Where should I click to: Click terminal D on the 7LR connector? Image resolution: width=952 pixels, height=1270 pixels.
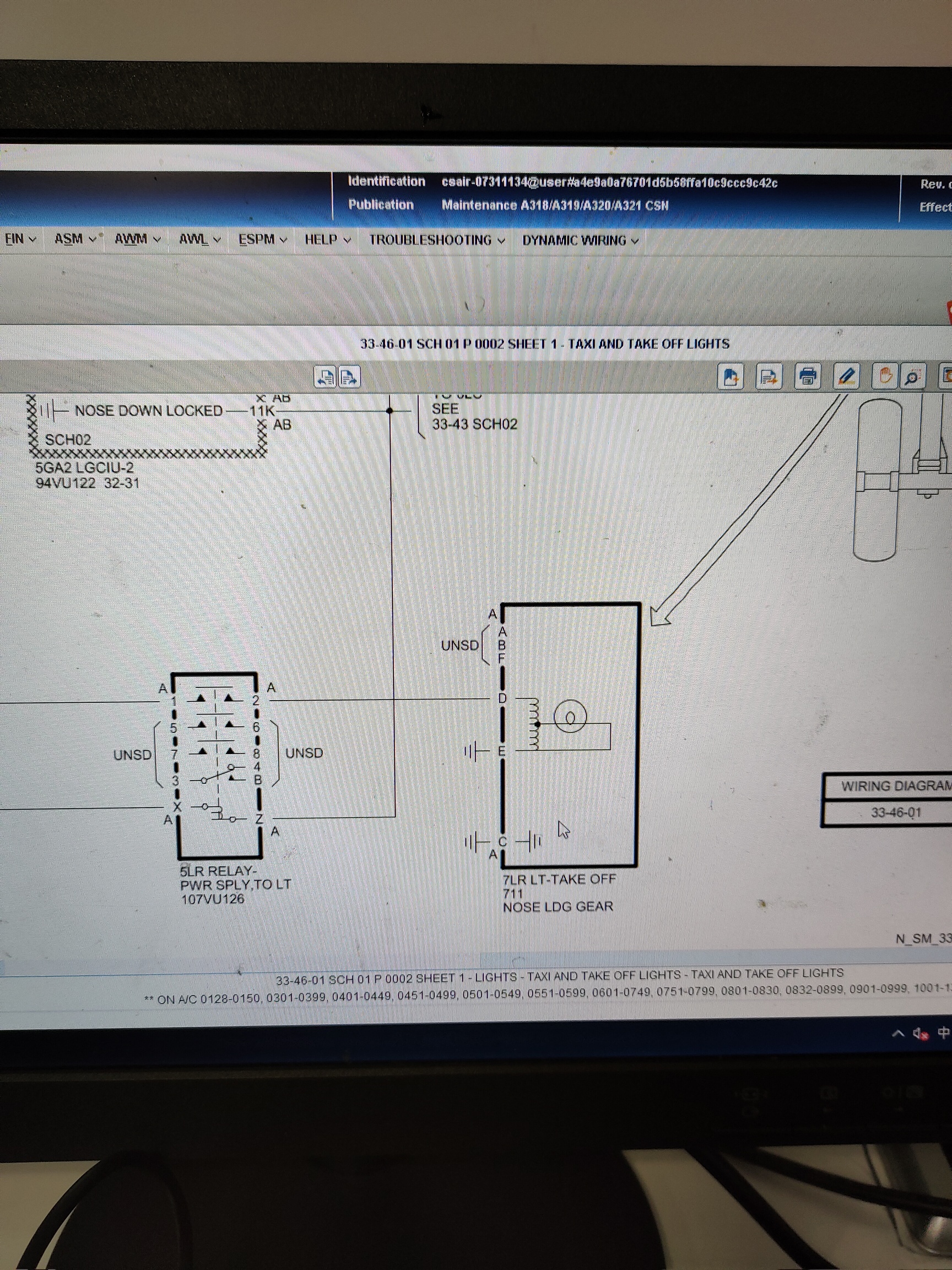[x=502, y=699]
